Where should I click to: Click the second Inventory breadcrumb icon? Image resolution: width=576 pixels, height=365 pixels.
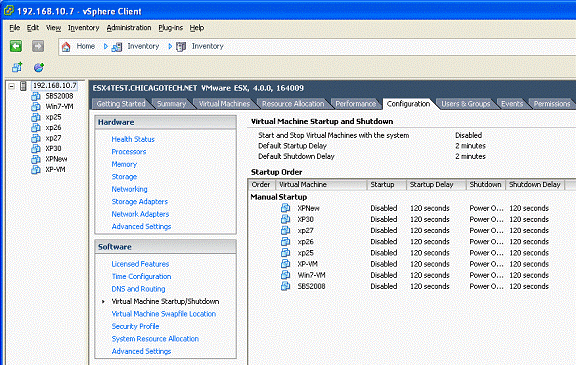(181, 47)
